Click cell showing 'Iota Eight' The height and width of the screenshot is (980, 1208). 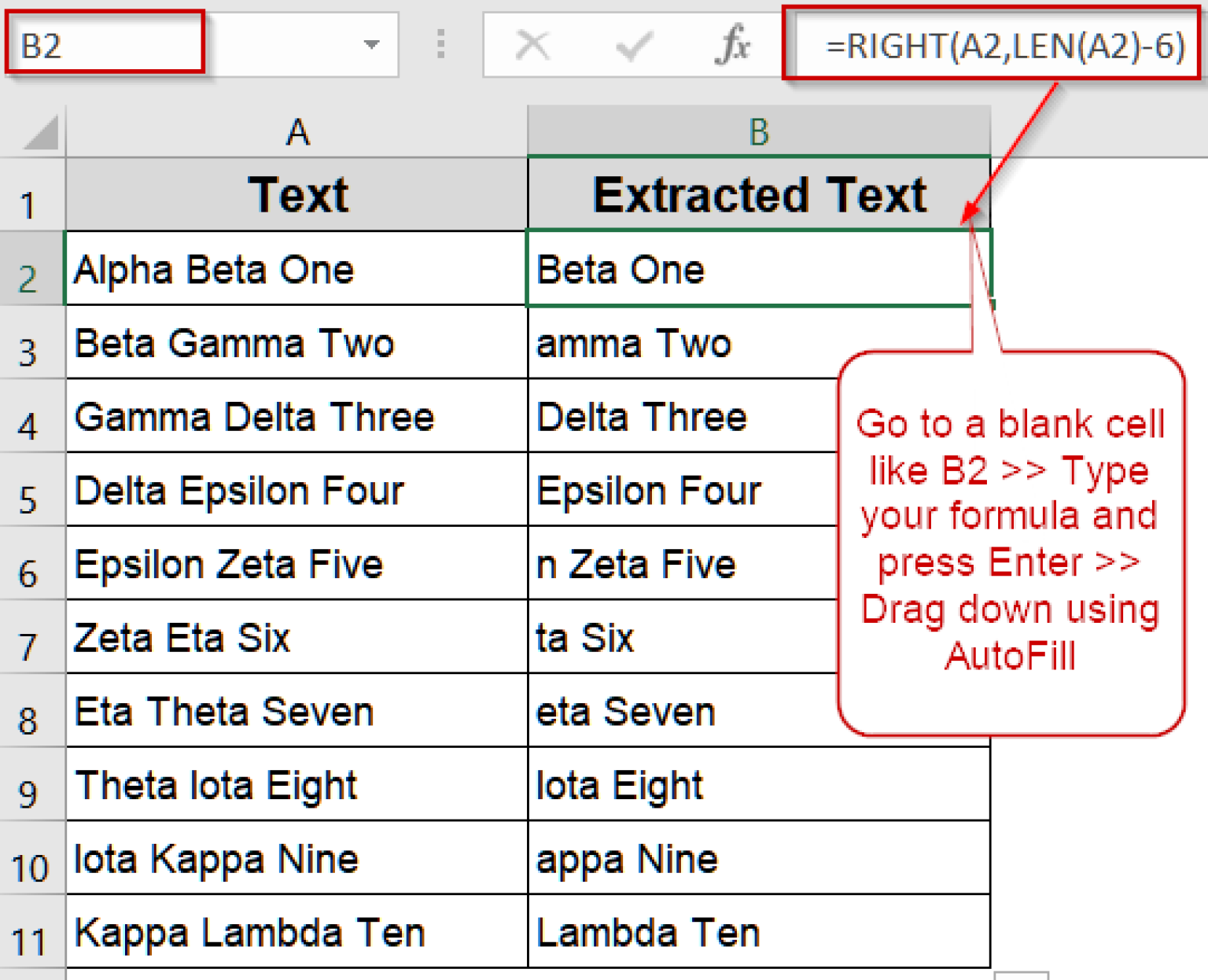point(758,786)
